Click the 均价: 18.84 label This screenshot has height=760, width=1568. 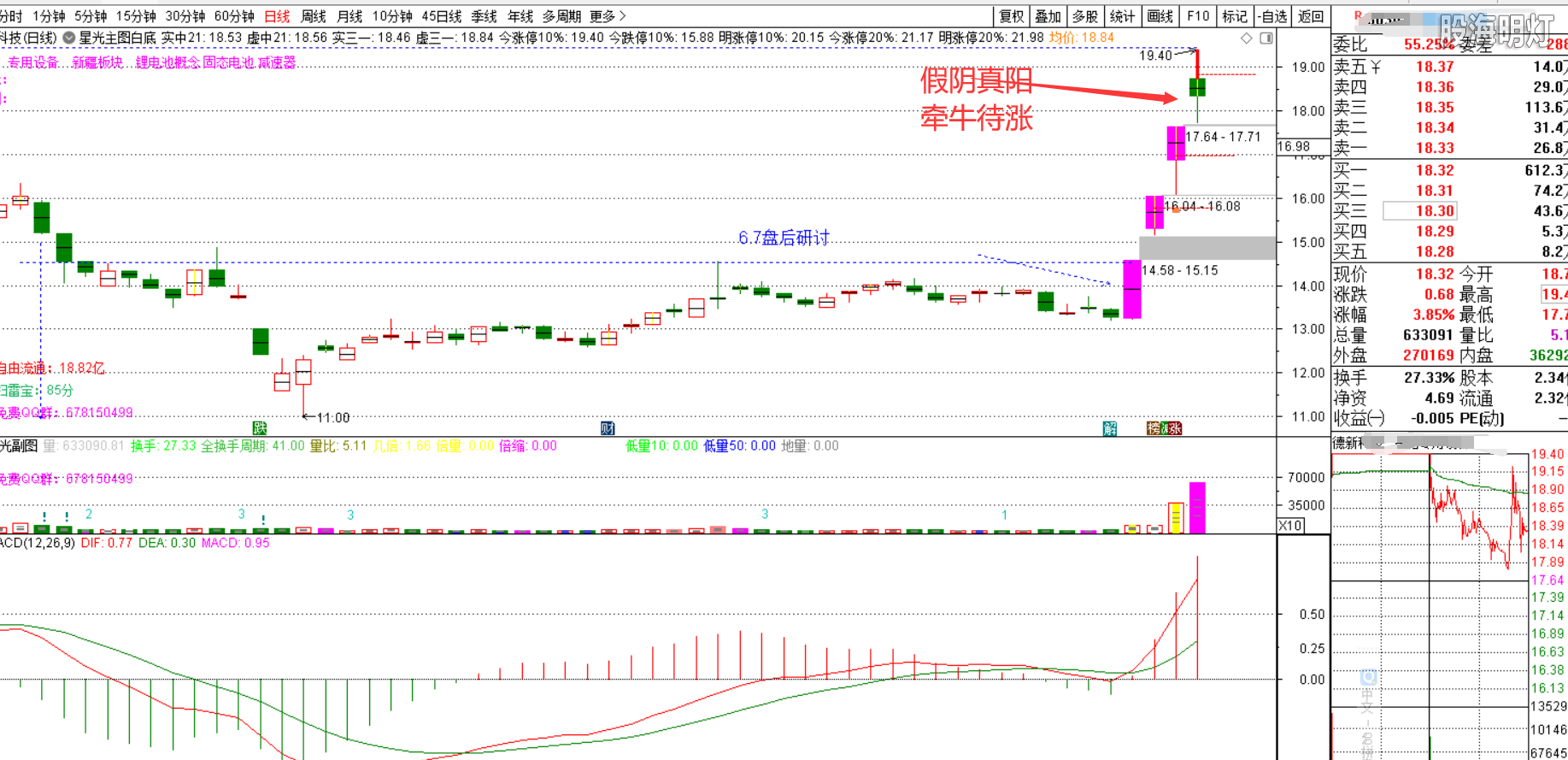tap(1082, 38)
